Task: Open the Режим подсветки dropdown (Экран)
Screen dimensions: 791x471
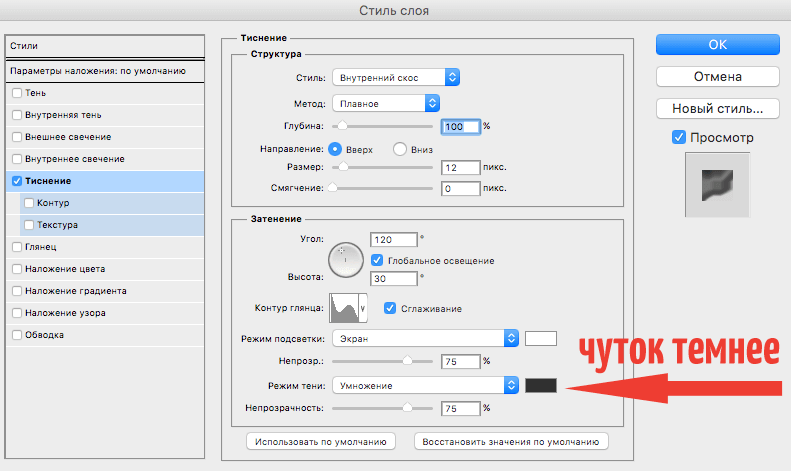Action: click(x=424, y=338)
